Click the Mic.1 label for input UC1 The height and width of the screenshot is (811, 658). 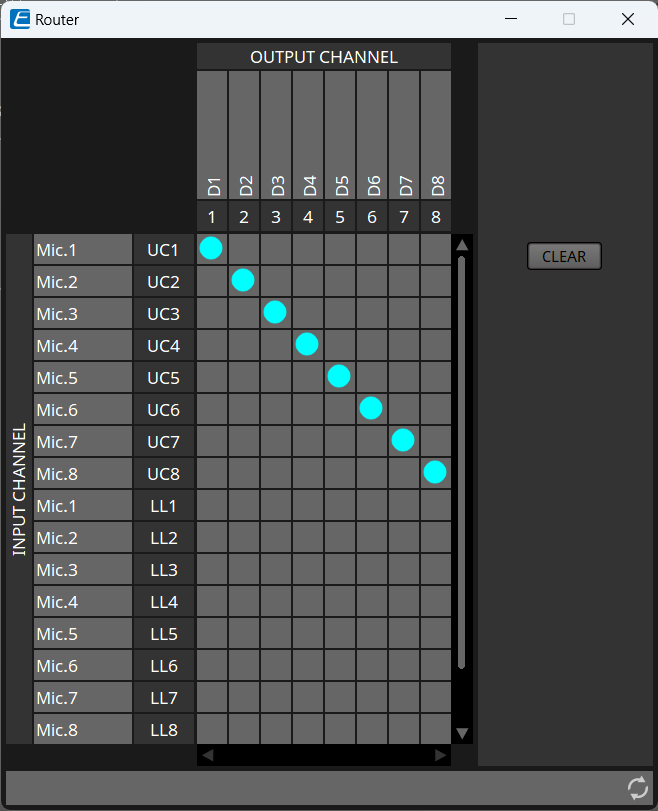[x=83, y=250]
